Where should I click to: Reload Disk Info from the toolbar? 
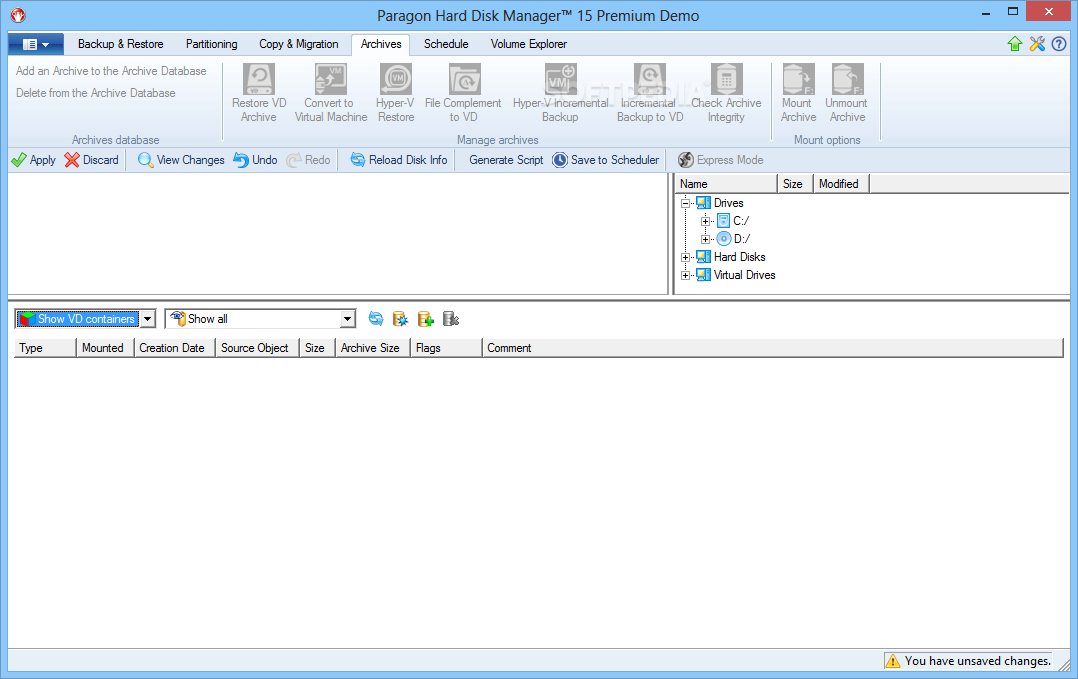coord(399,160)
